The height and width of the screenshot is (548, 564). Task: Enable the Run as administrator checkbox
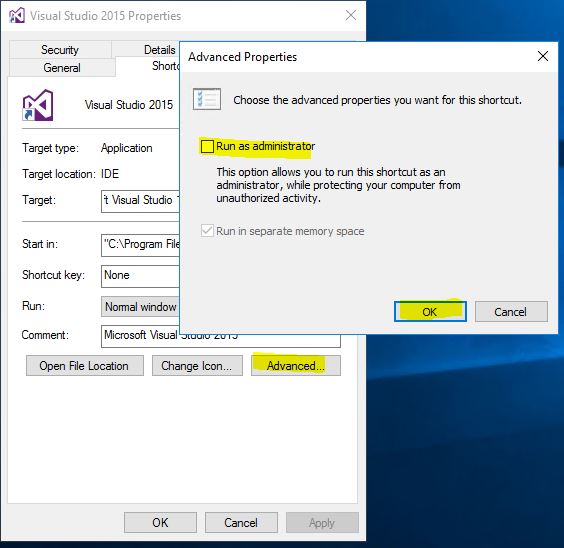click(x=207, y=146)
